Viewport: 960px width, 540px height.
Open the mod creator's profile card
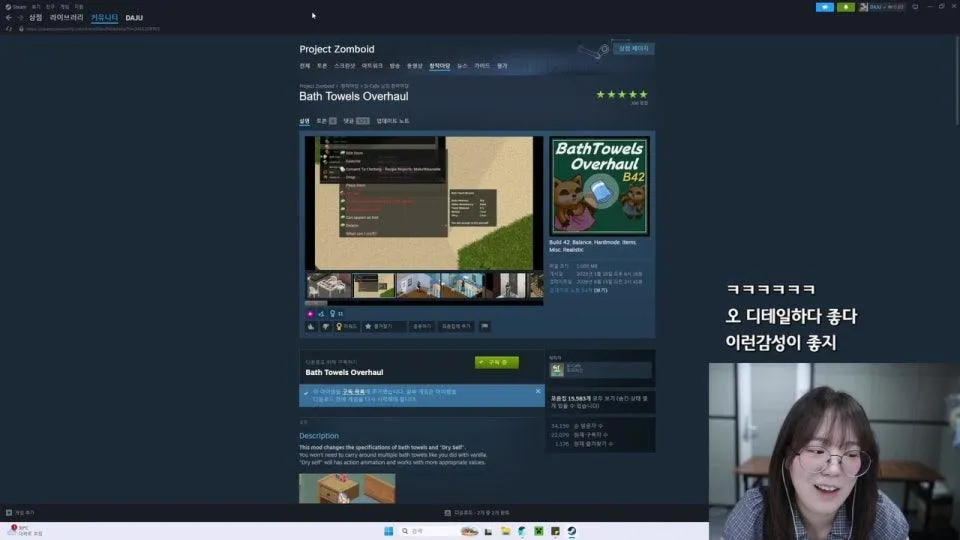pyautogui.click(x=600, y=369)
